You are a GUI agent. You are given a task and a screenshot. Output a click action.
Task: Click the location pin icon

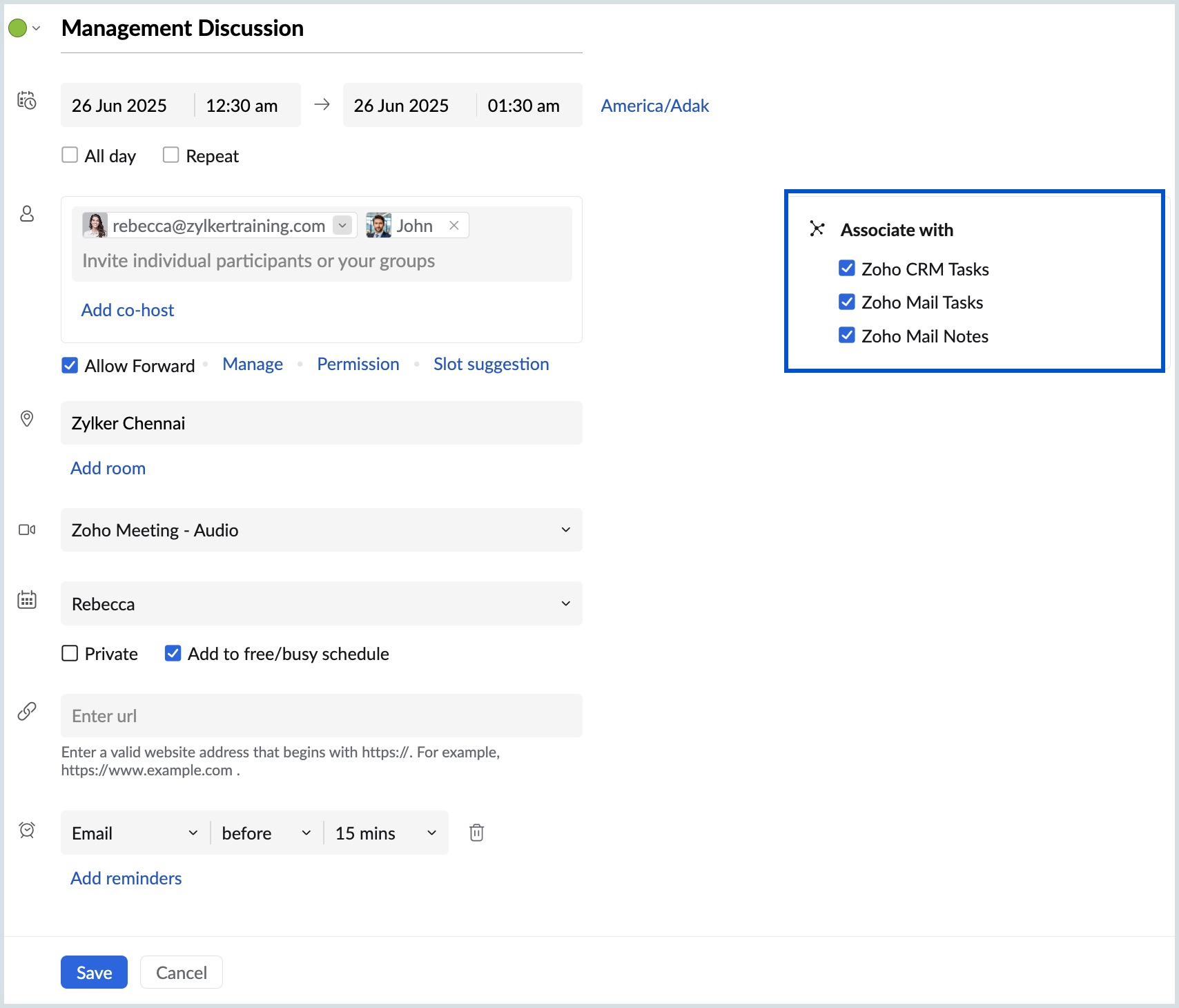[x=27, y=419]
